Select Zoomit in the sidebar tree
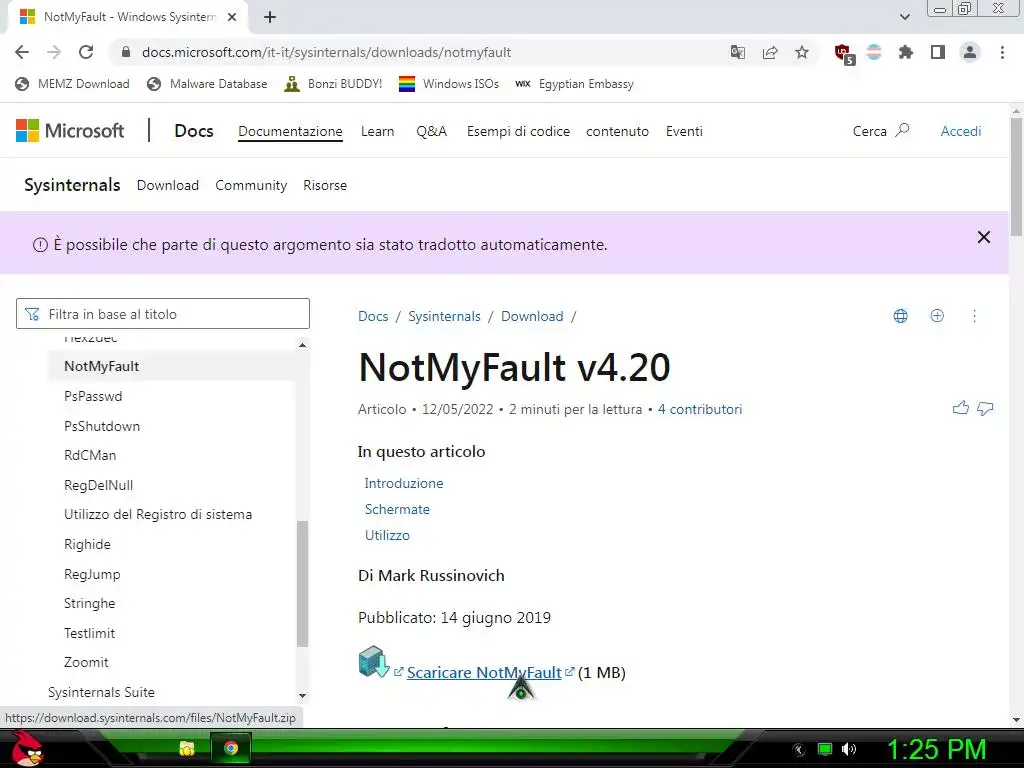 click(86, 662)
